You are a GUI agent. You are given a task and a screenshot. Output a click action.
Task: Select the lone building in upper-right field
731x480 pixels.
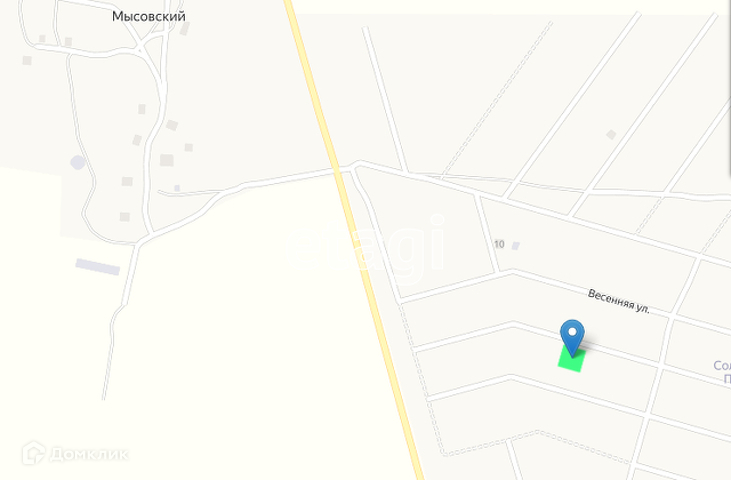611,135
